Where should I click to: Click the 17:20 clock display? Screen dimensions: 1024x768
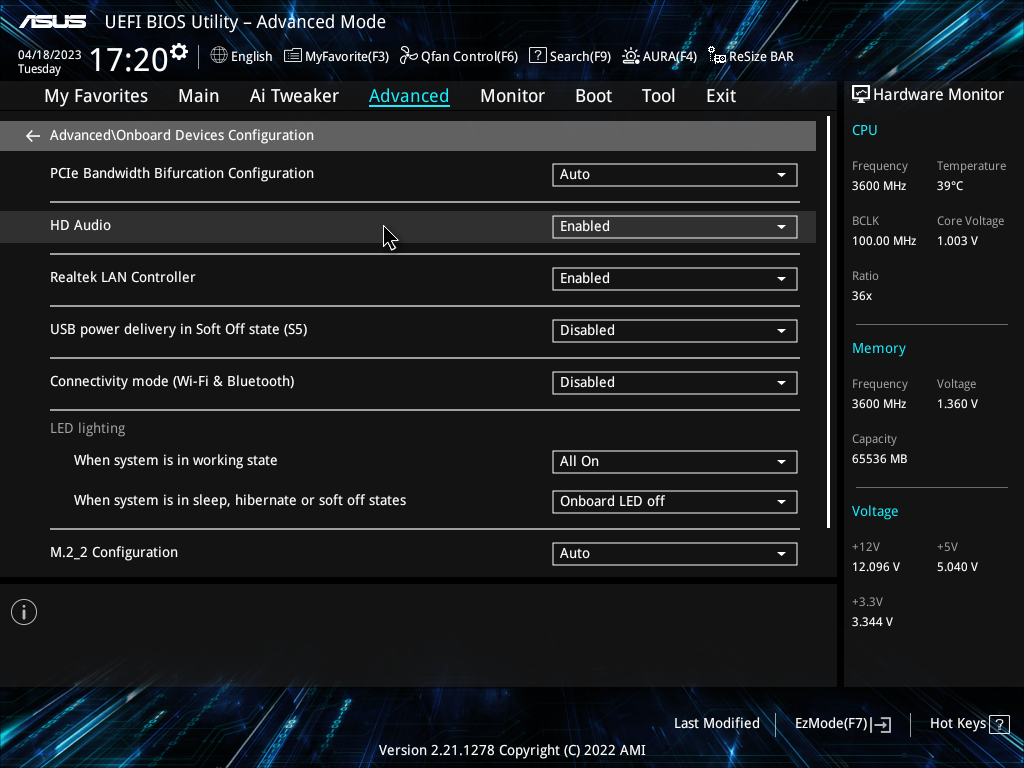point(128,59)
